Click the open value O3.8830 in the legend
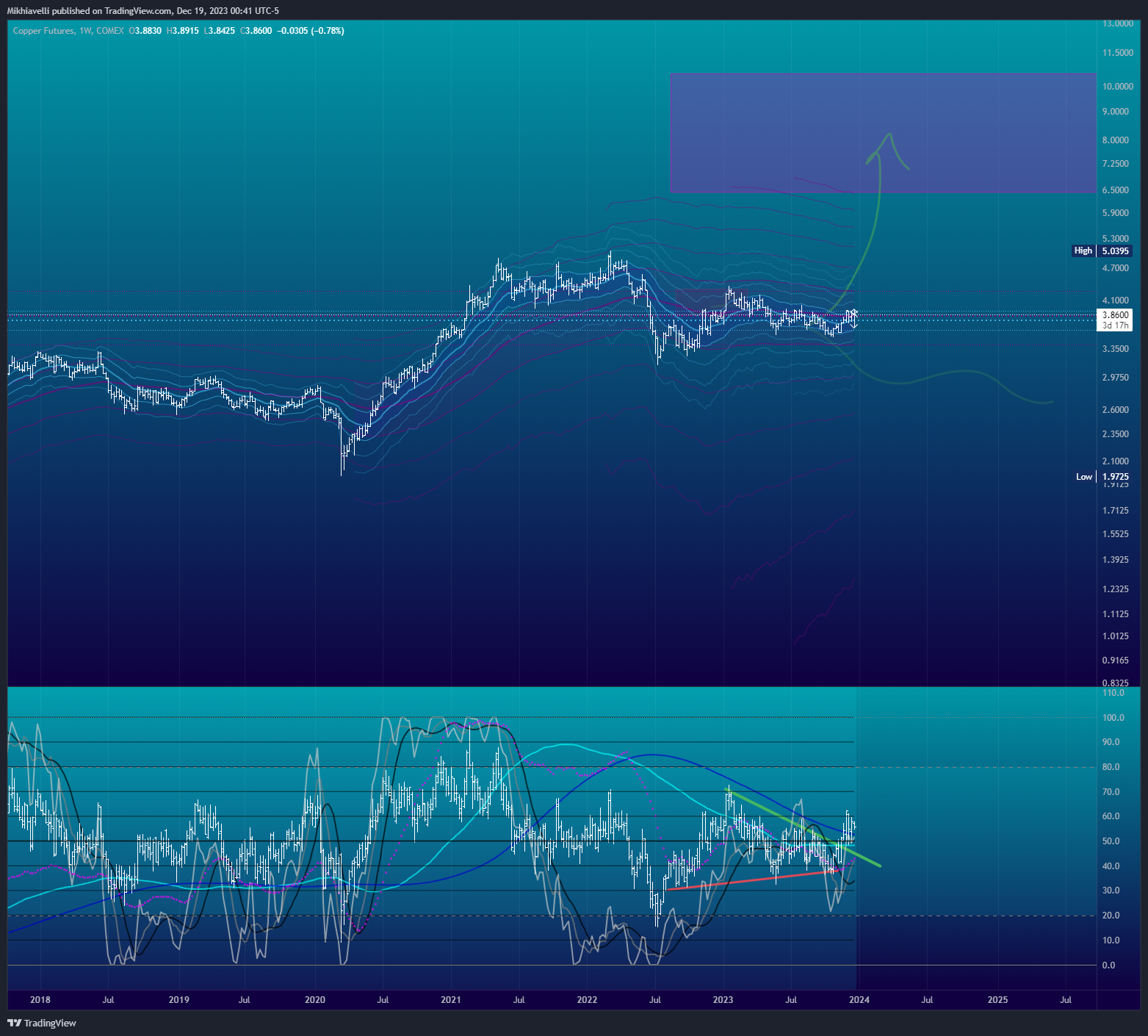 (x=145, y=31)
